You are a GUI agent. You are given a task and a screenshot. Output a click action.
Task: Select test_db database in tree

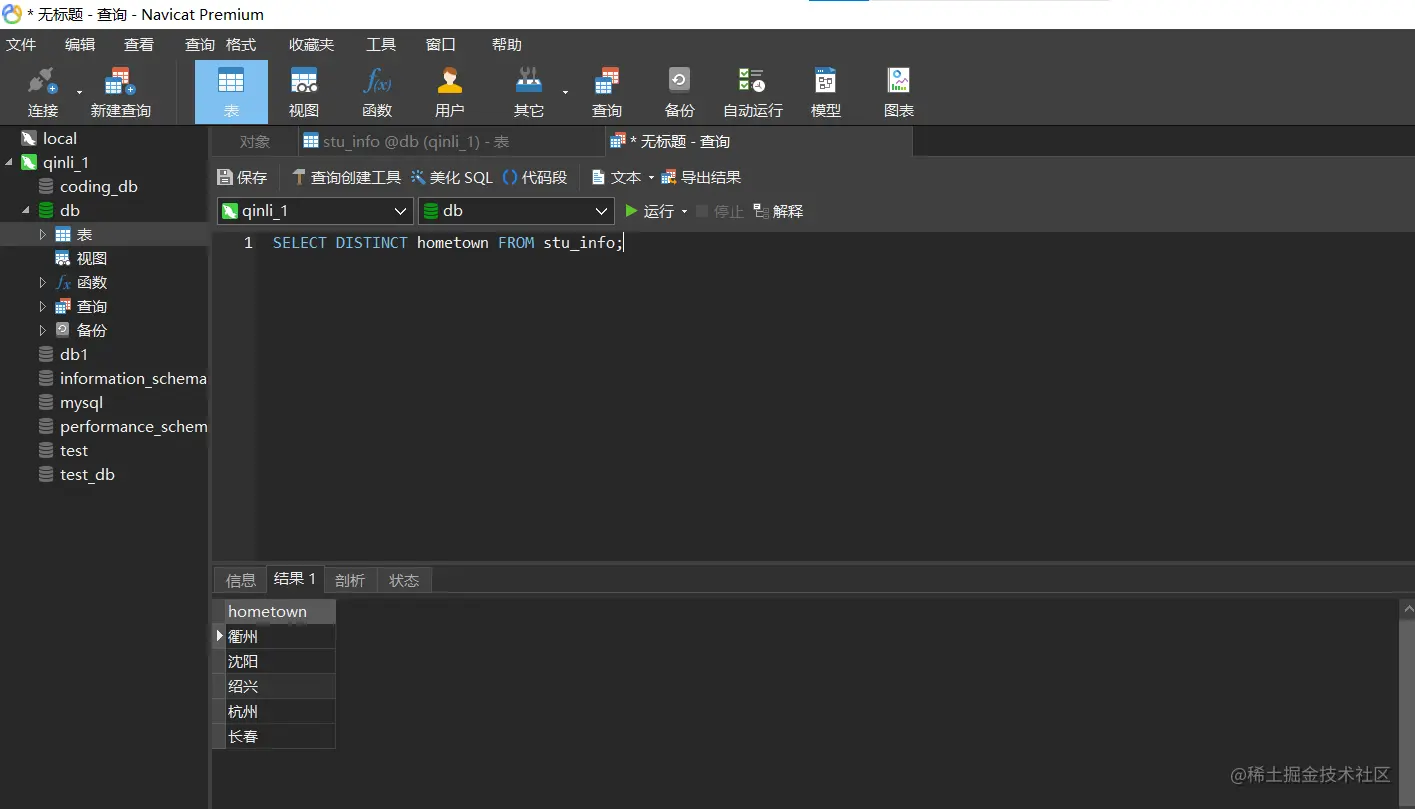[87, 474]
